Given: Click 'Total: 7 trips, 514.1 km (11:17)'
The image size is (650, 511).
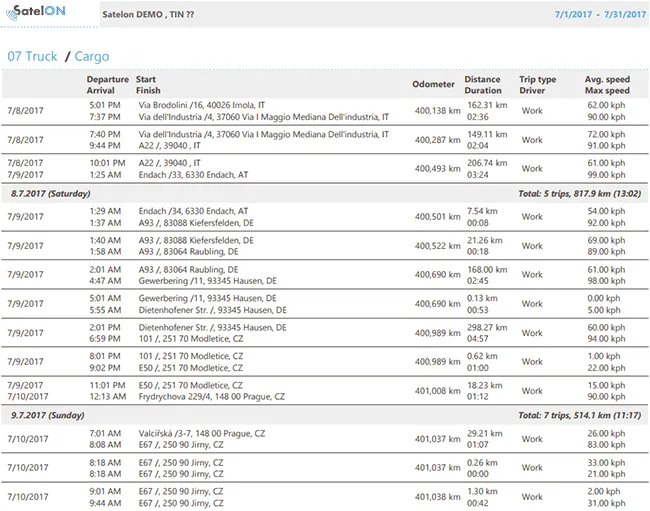Looking at the screenshot, I should (x=580, y=415).
